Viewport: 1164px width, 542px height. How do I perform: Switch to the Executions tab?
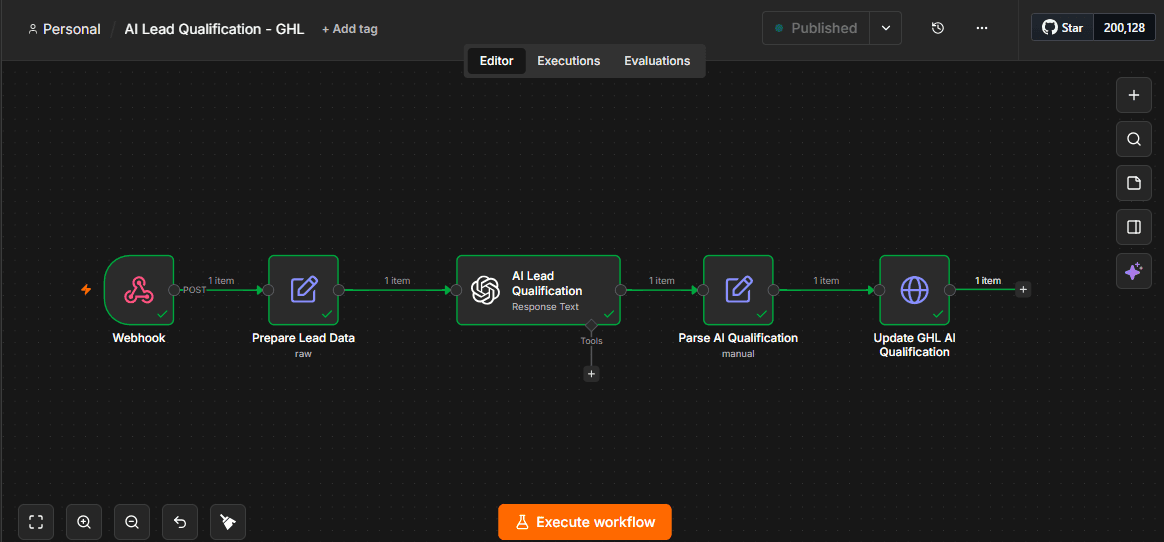coord(569,61)
